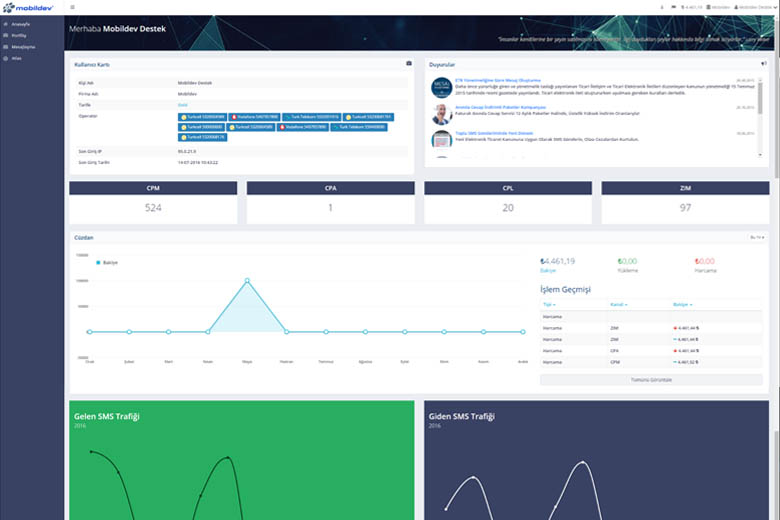Click the Anasayfa icon in sidebar

[6, 21]
